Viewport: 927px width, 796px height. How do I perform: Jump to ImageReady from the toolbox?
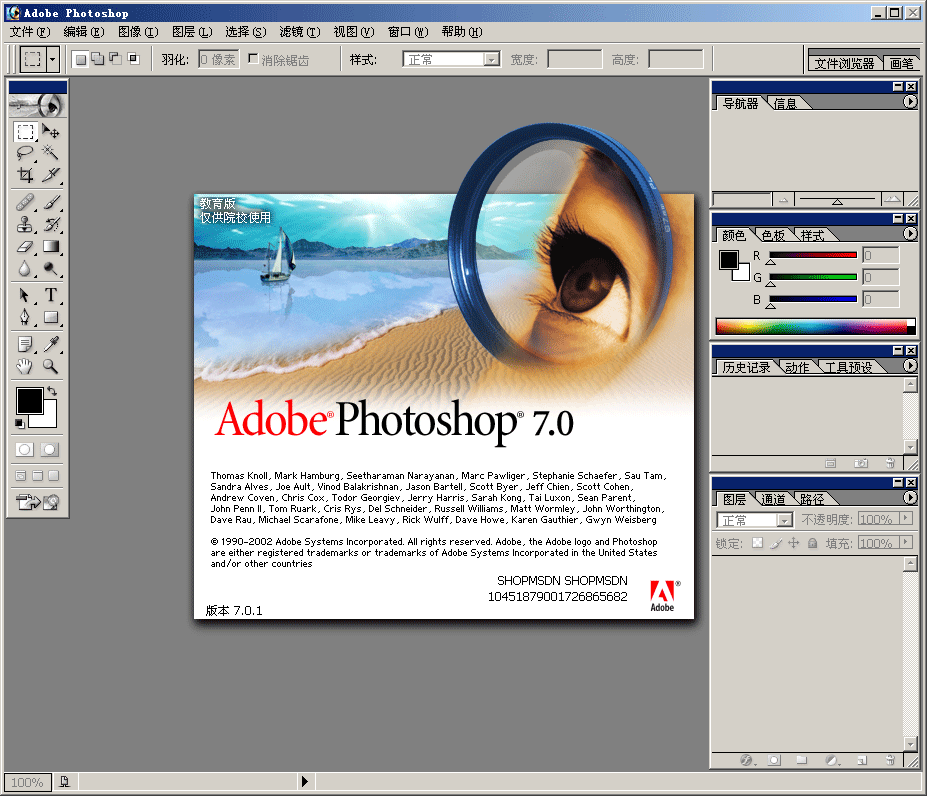click(x=37, y=503)
